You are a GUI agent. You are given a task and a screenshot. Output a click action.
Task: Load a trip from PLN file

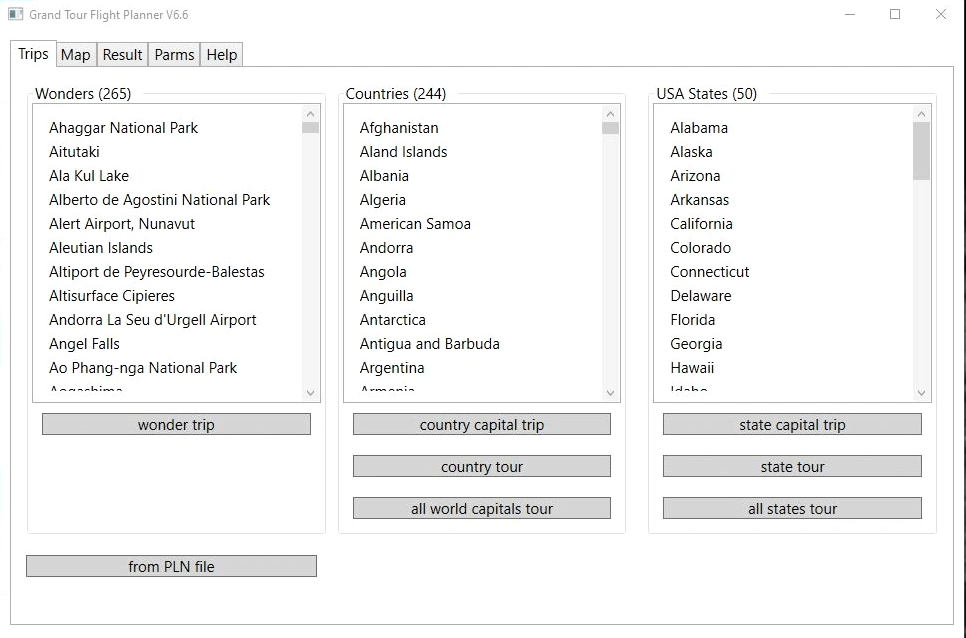click(x=171, y=567)
